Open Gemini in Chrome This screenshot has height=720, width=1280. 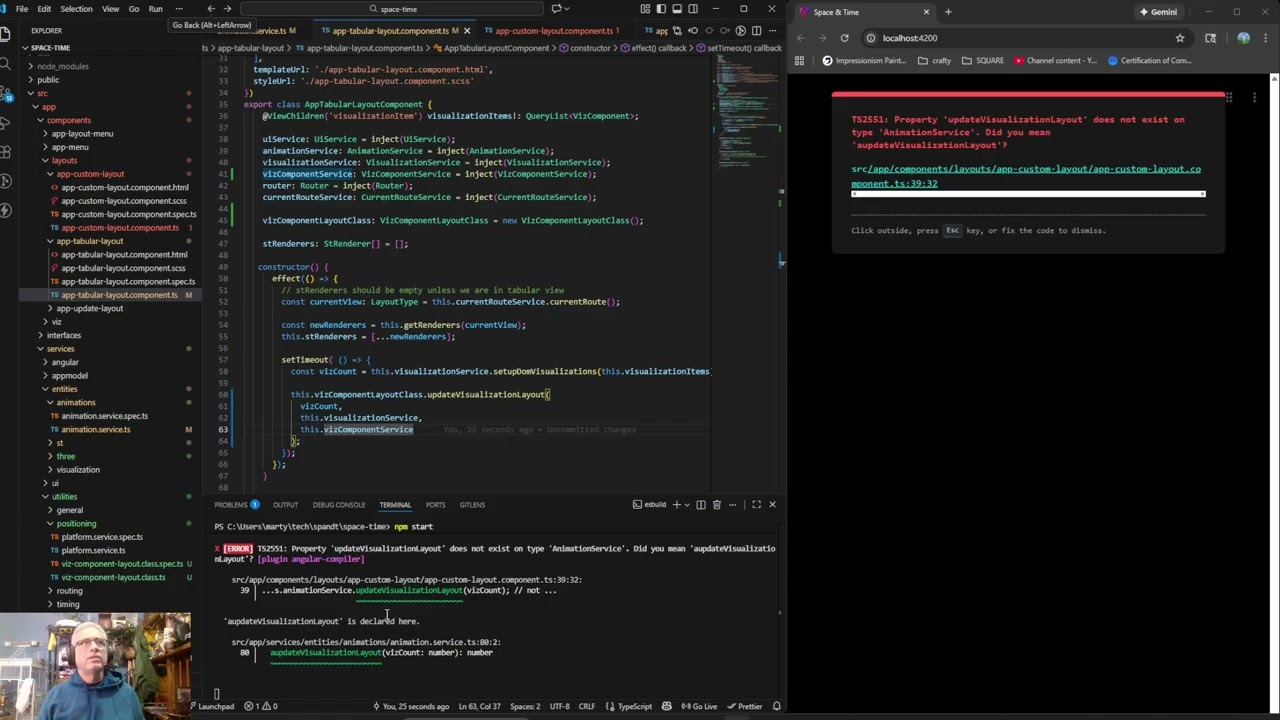pyautogui.click(x=1159, y=12)
